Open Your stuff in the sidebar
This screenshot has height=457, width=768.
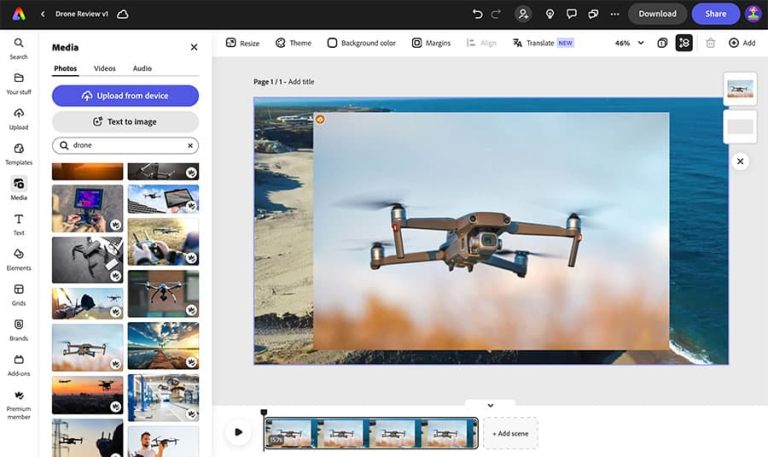tap(19, 84)
